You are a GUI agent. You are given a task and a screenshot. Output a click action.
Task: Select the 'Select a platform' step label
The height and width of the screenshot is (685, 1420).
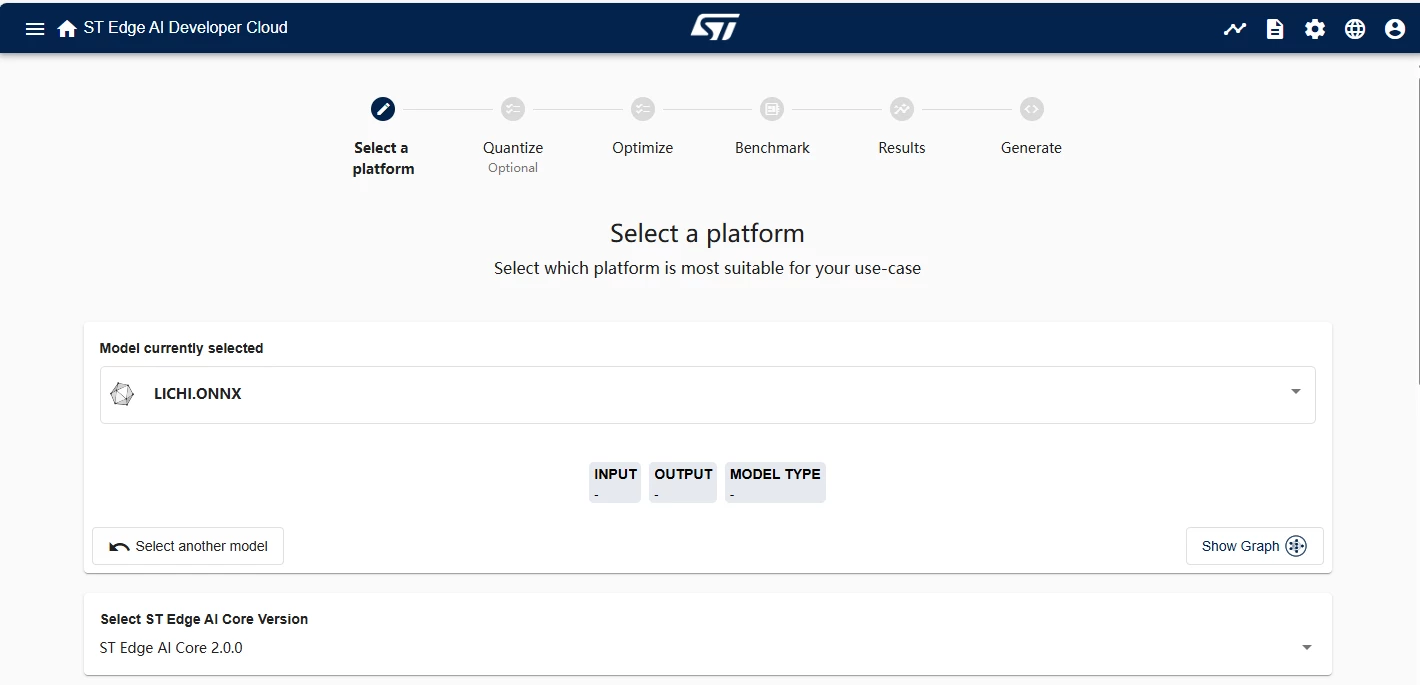(x=383, y=158)
